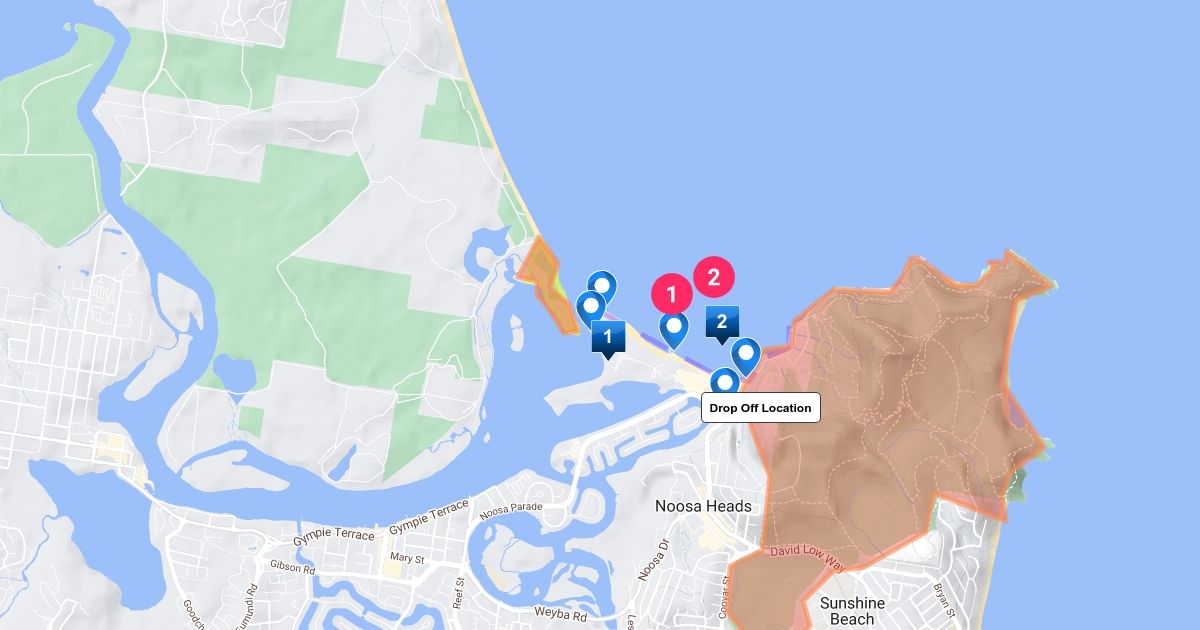Click the Noosa Parade road label
This screenshot has width=1200, height=630.
[510, 511]
